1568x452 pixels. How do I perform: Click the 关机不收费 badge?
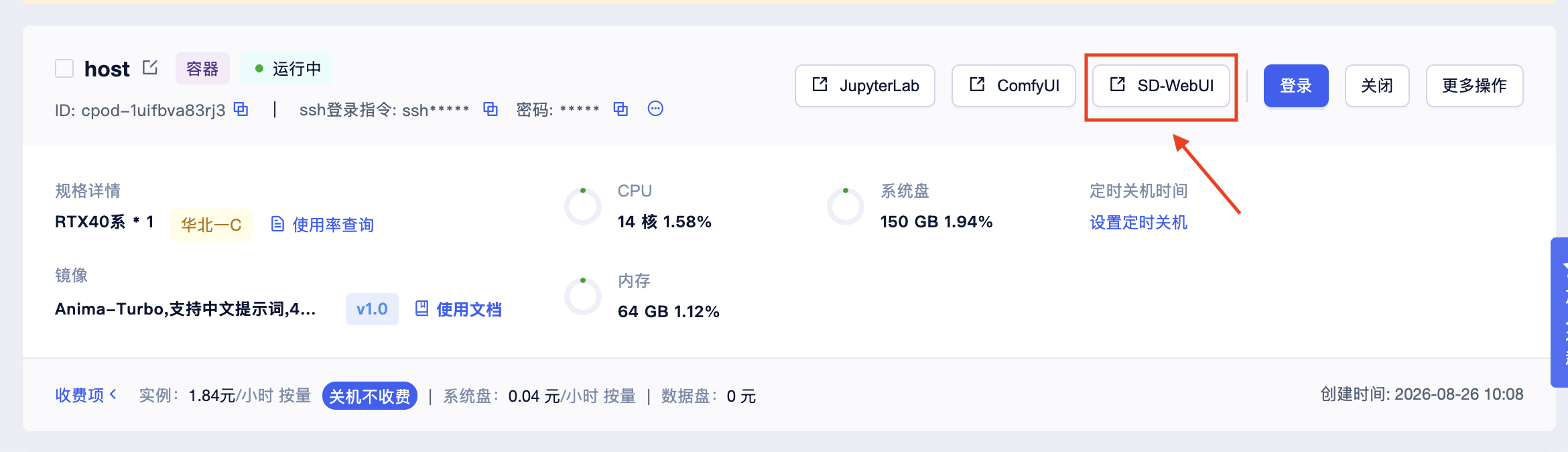[x=370, y=396]
